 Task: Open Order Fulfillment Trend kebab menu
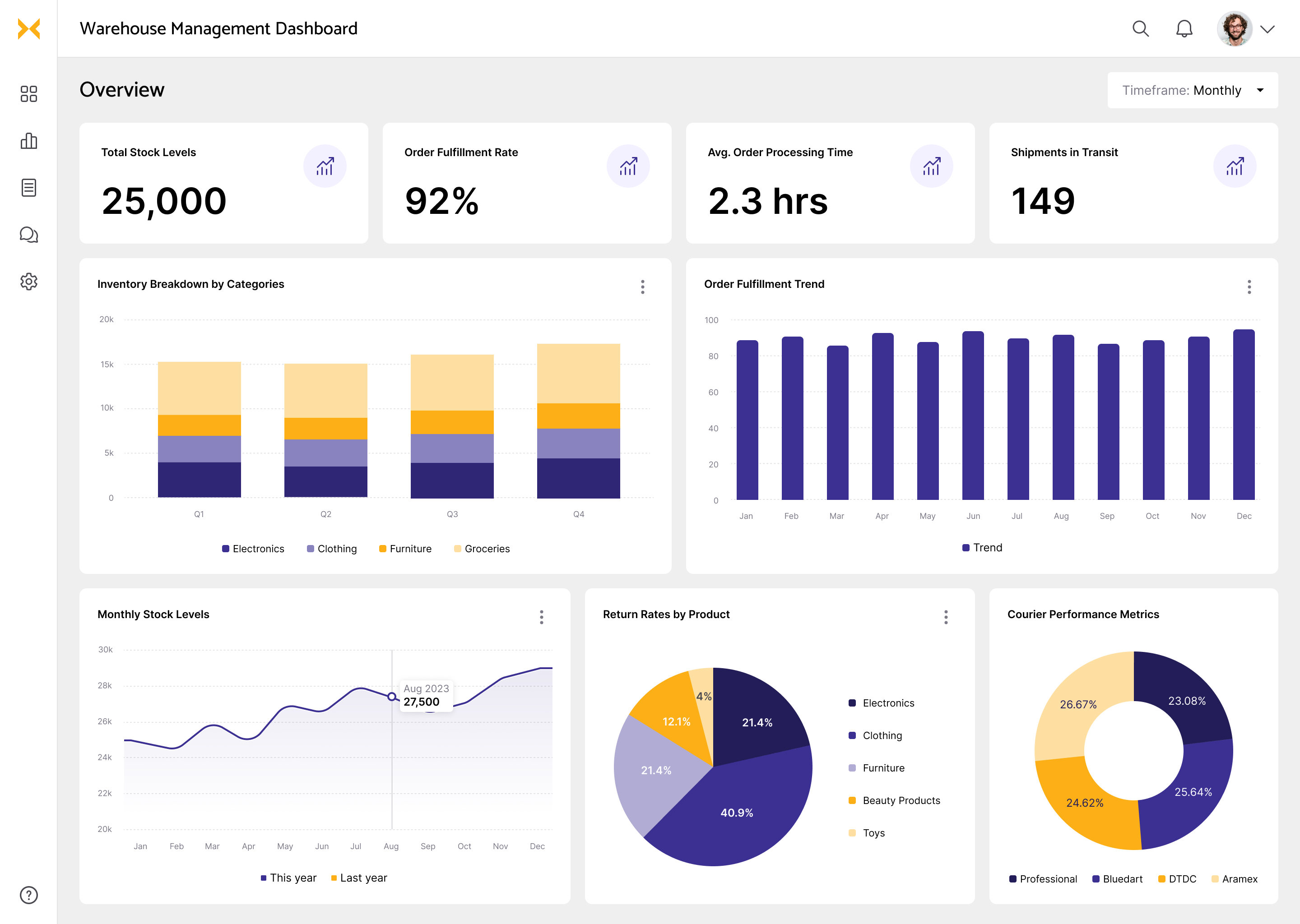click(1249, 287)
